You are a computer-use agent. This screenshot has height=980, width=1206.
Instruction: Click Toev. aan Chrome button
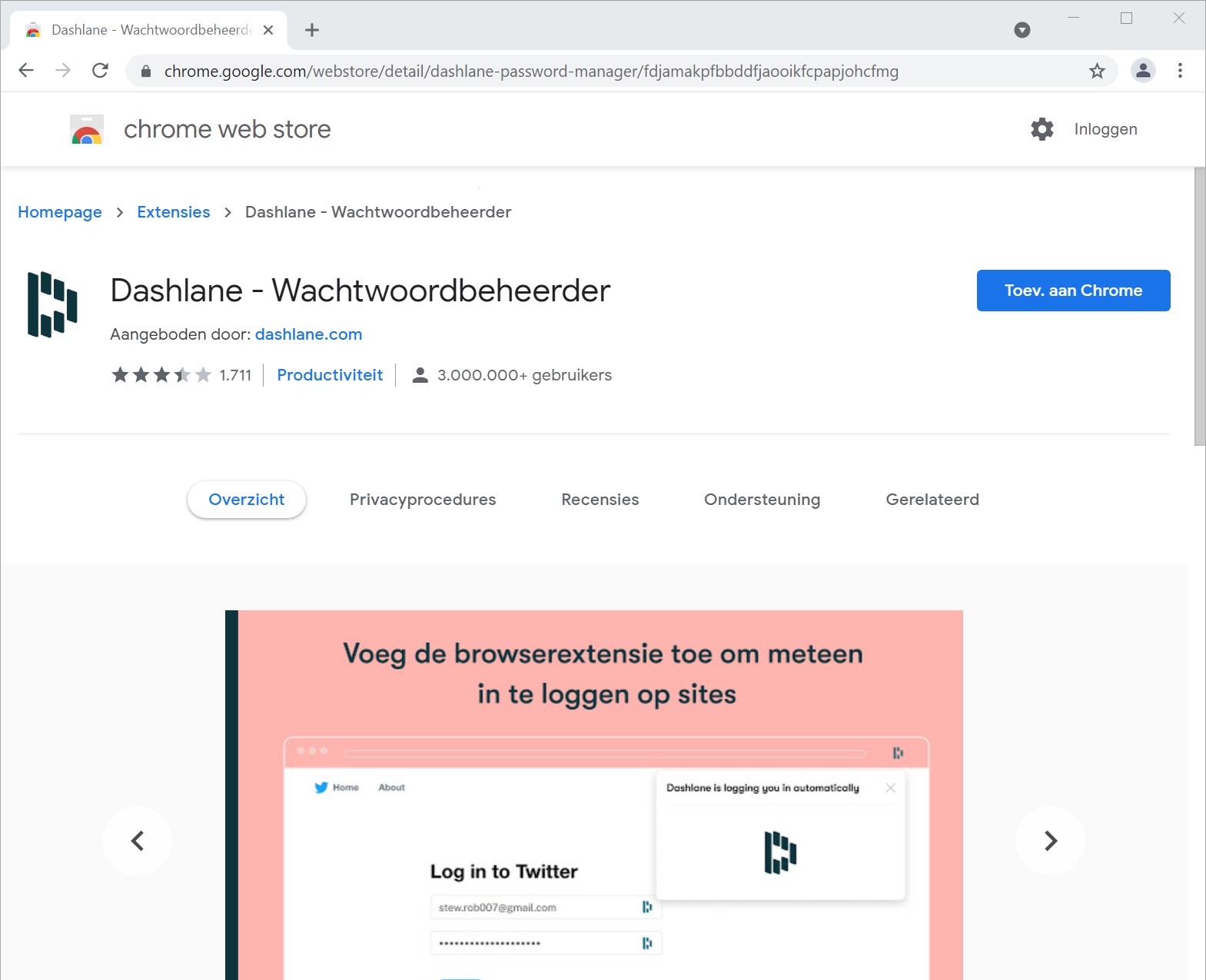click(x=1073, y=291)
